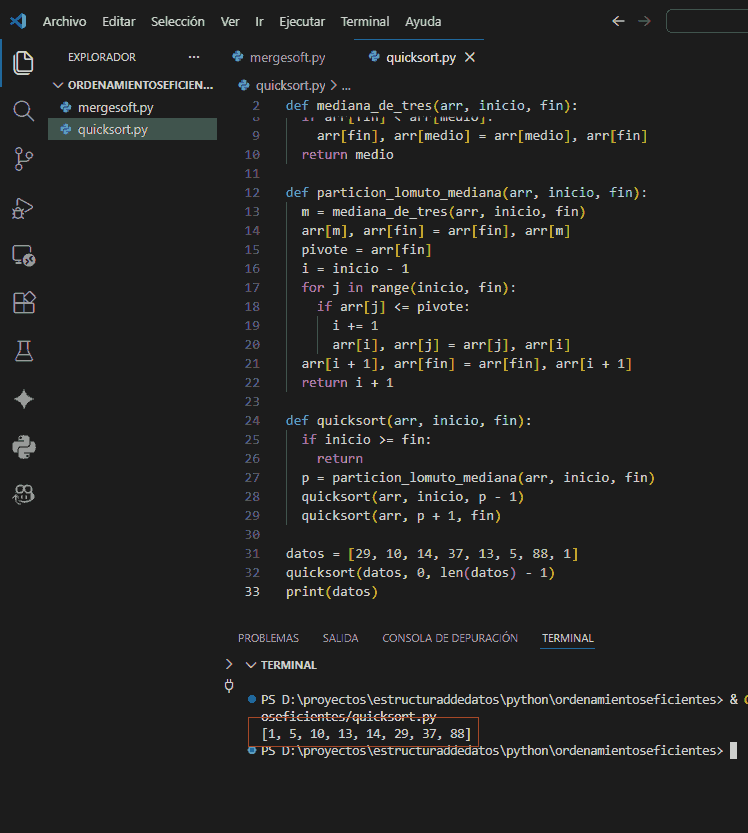Collapse the ORDENAMIENTOSEFICIEN... folder section
The image size is (748, 833).
click(x=58, y=85)
